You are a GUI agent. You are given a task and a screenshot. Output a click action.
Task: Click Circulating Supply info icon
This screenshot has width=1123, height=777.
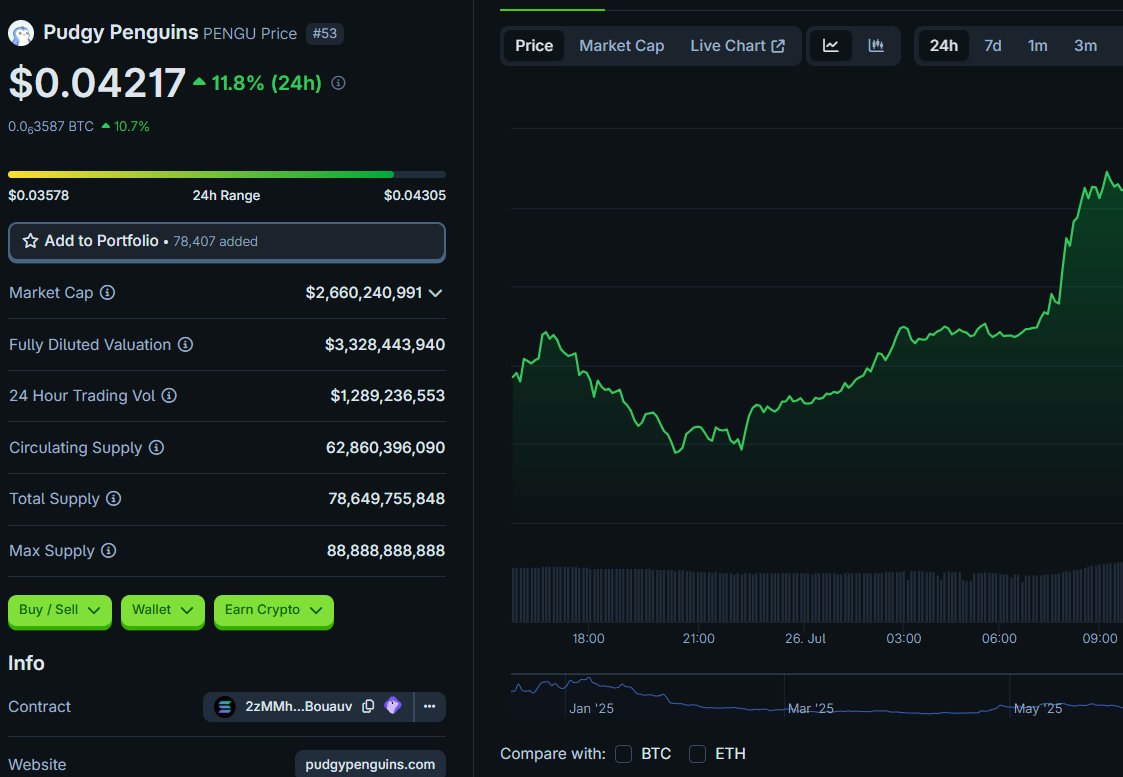156,448
